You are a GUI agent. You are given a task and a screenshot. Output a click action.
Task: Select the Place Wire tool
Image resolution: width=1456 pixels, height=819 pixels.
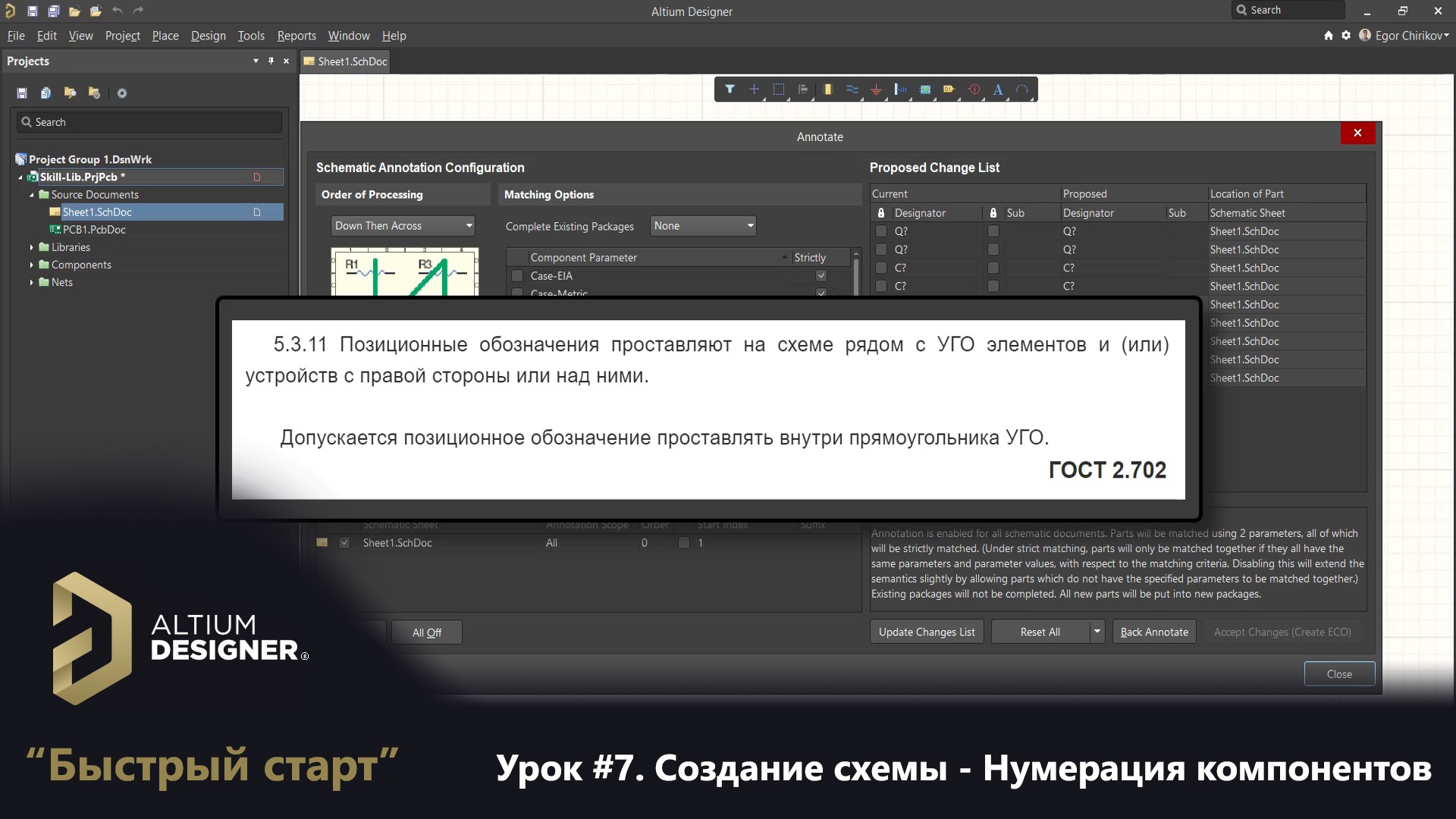pos(852,89)
